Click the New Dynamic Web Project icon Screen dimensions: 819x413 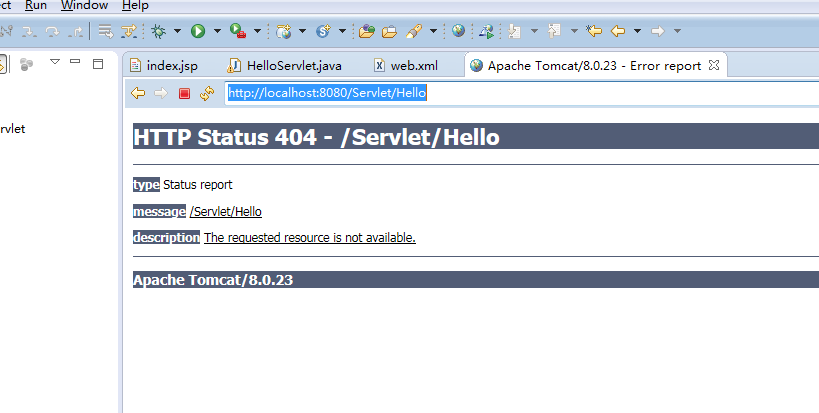pyautogui.click(x=284, y=31)
